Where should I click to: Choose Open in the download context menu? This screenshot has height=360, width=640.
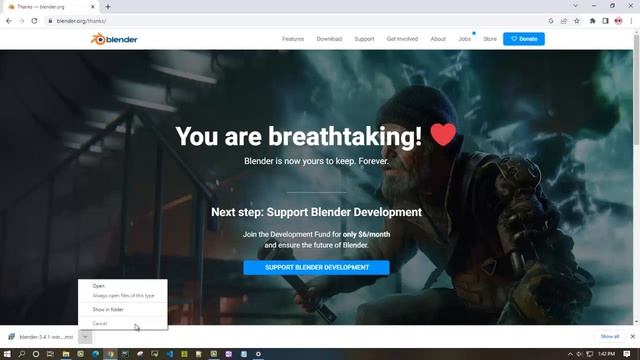99,286
